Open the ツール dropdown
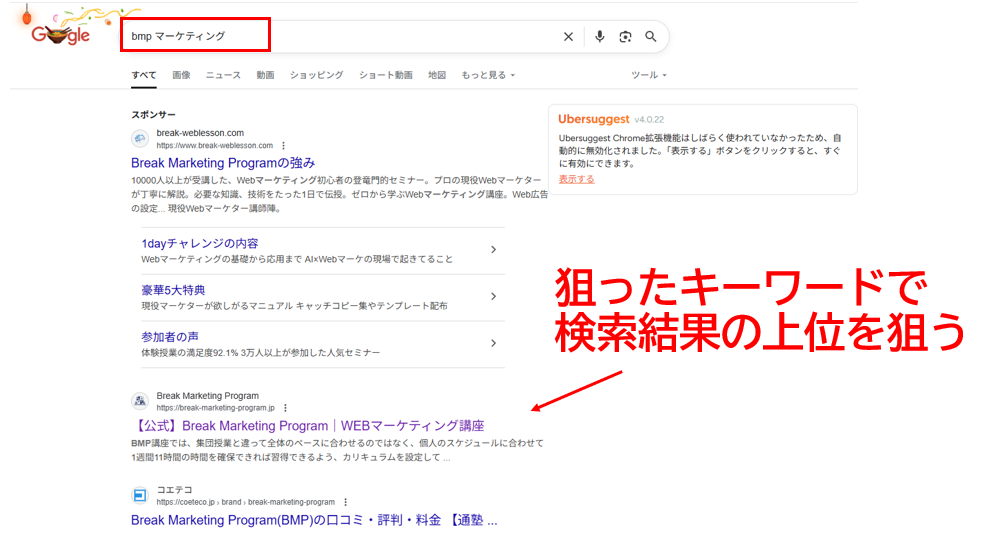The width and height of the screenshot is (982, 549). tap(649, 75)
